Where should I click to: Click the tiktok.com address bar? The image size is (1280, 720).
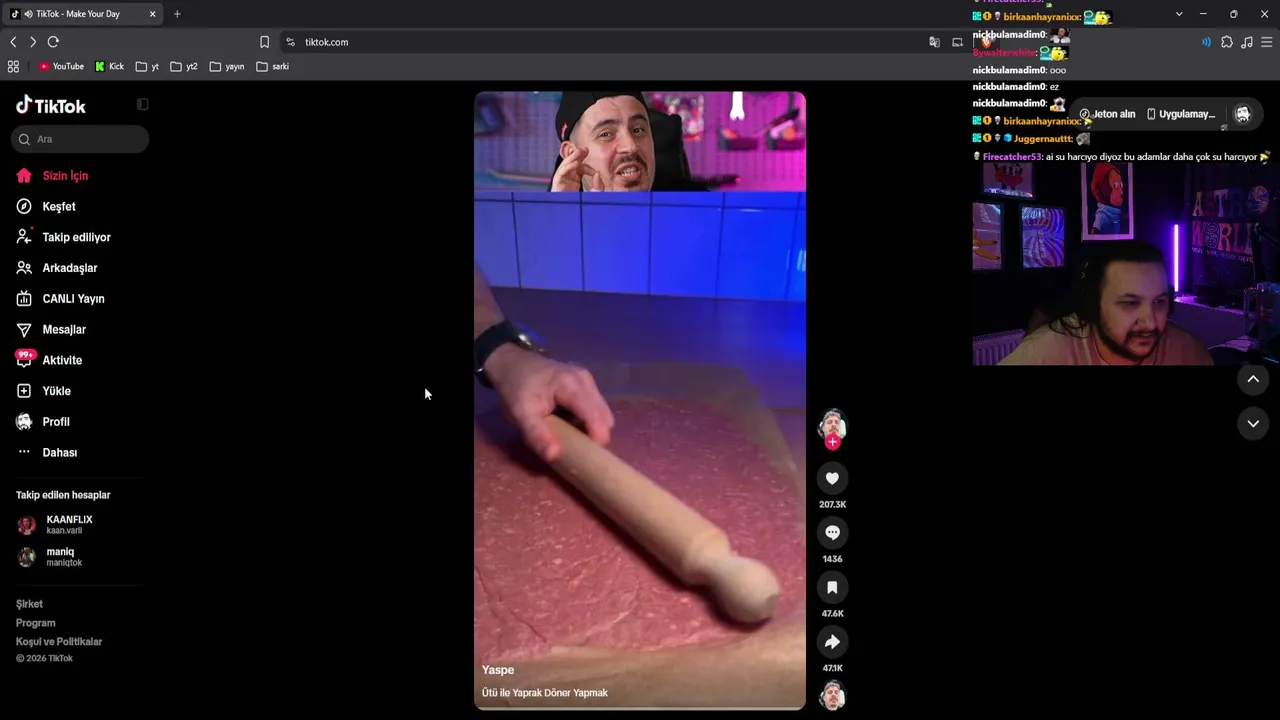[x=600, y=42]
